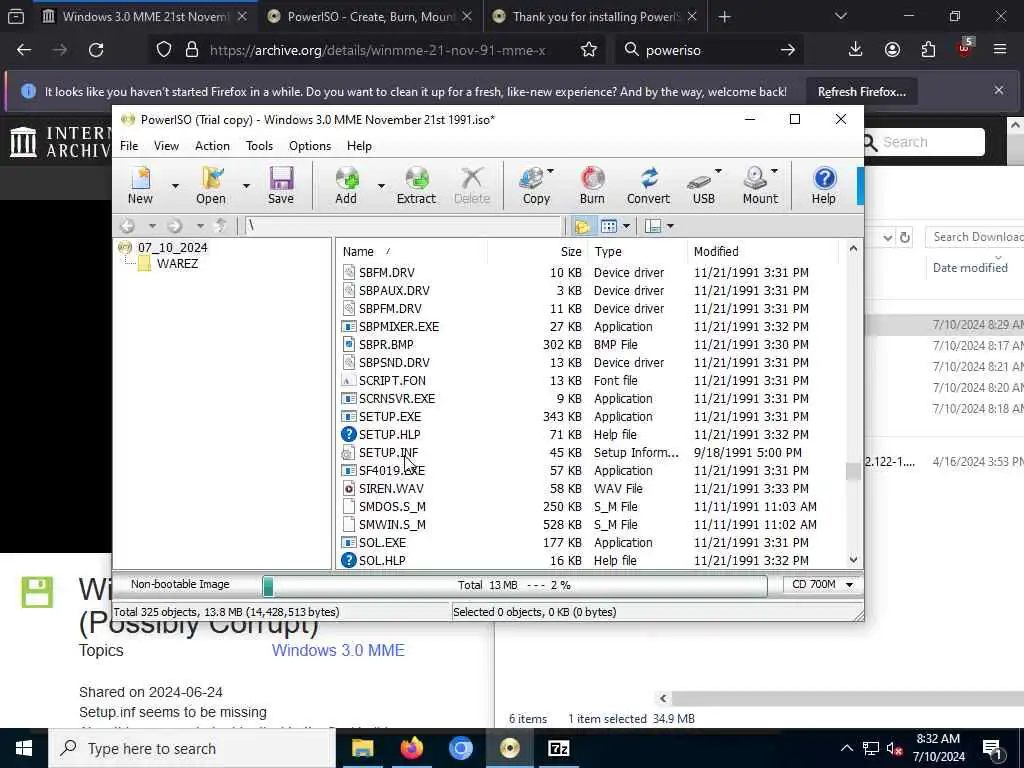Click the Save floppy disk icon
Viewport: 1024px width, 768px height.
point(281,185)
